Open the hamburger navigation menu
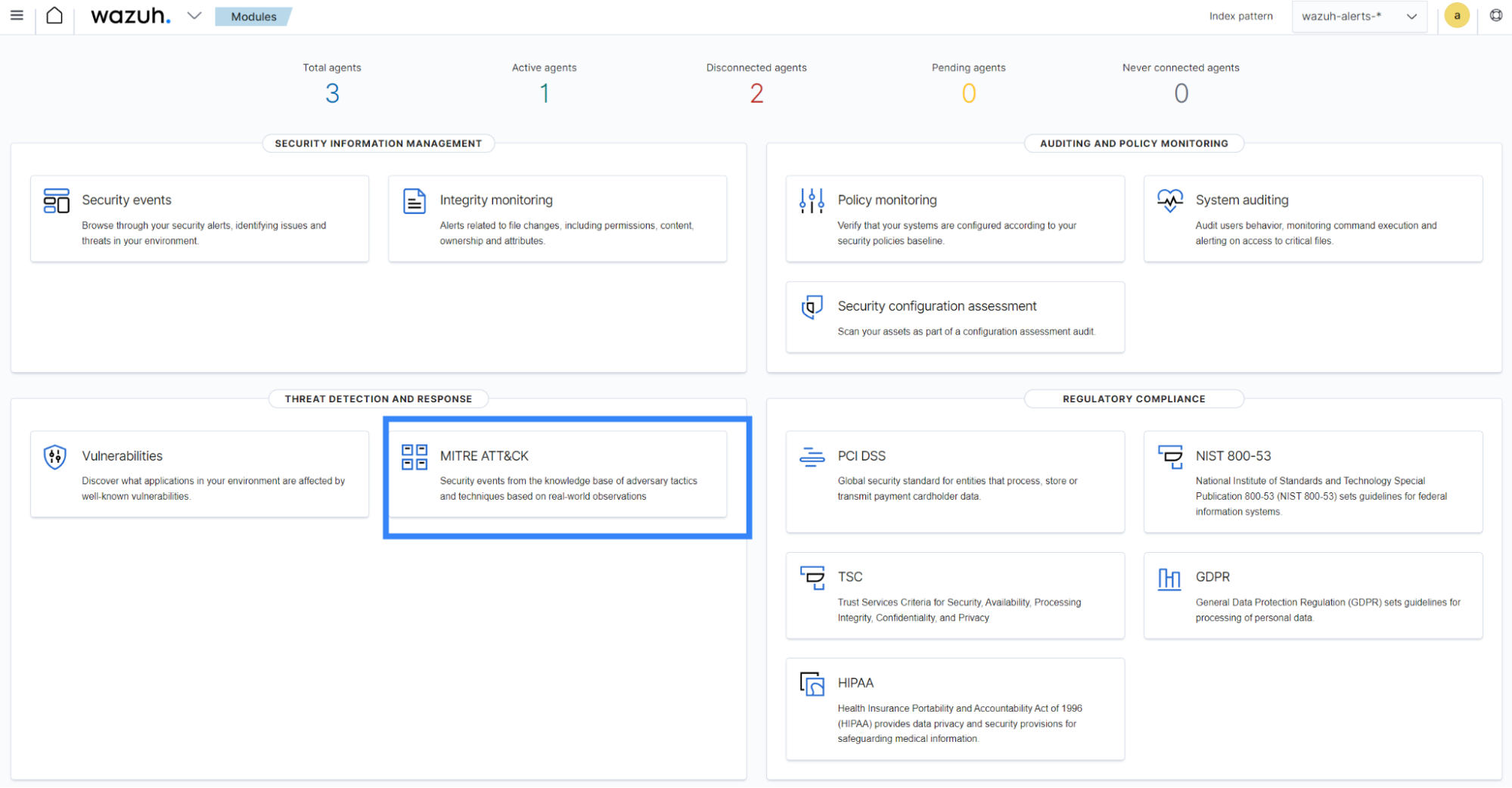 click(17, 15)
